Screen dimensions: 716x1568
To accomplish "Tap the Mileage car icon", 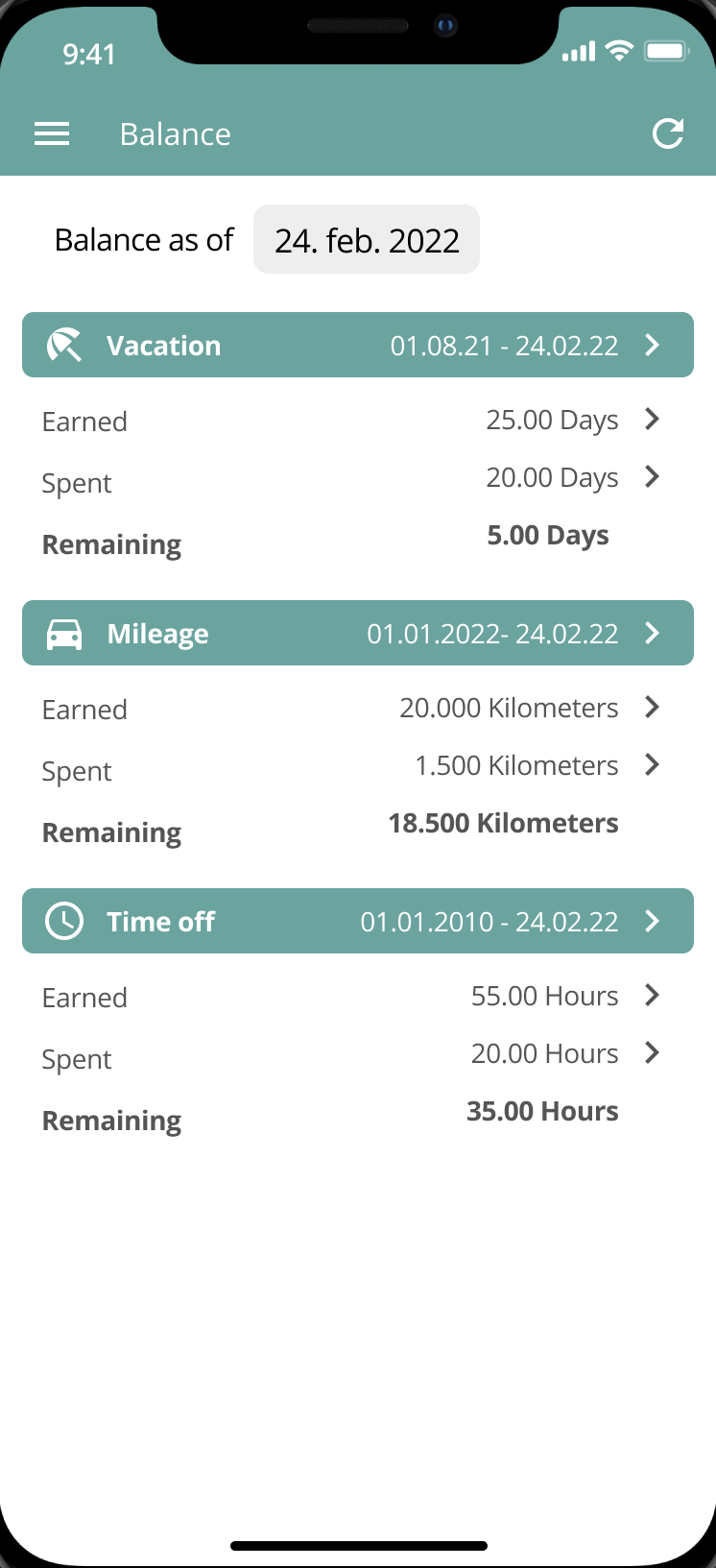I will click(x=64, y=634).
